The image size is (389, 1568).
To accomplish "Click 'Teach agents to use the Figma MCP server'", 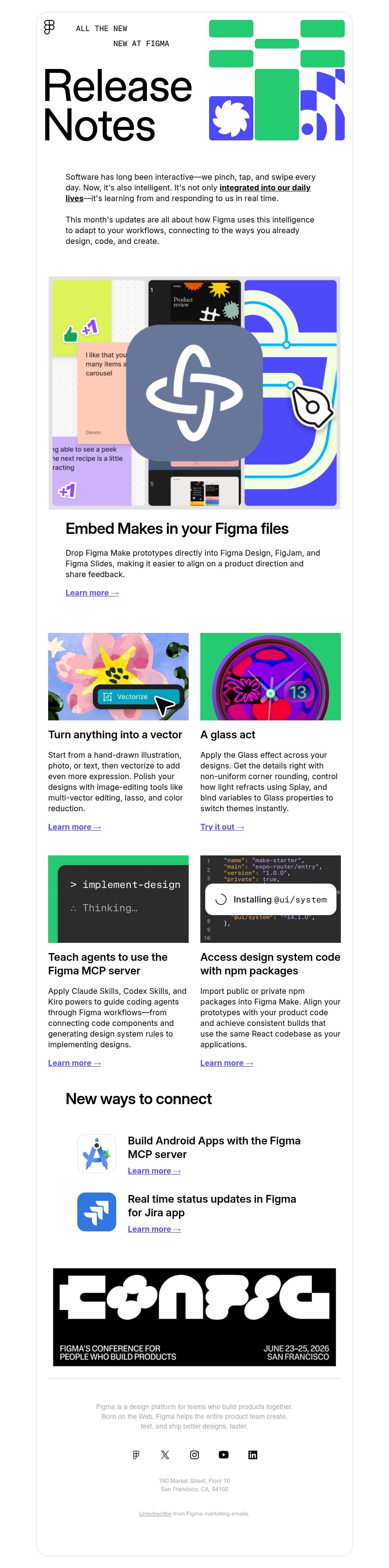I will [108, 964].
